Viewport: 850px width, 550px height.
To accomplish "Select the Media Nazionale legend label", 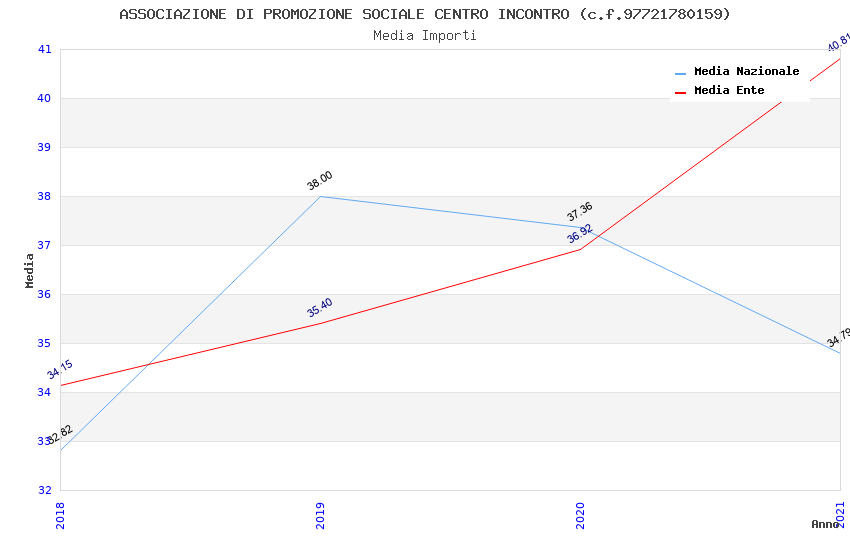I will pos(746,72).
